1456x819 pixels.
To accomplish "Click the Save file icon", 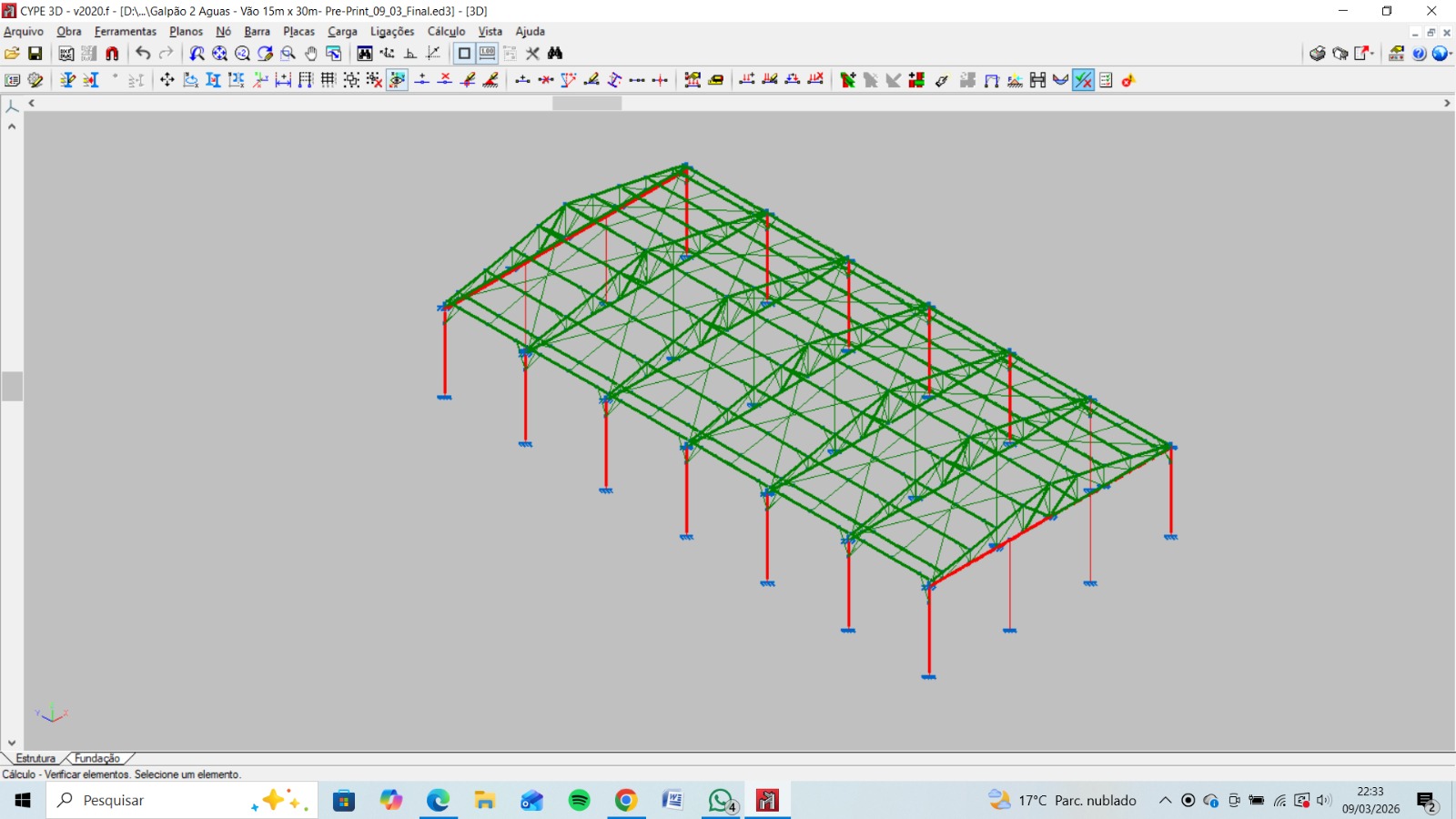I will (35, 54).
